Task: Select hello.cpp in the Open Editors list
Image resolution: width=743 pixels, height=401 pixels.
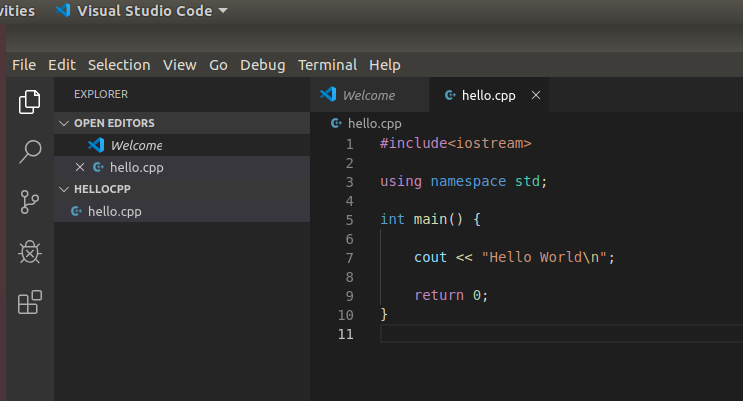Action: (x=182, y=167)
